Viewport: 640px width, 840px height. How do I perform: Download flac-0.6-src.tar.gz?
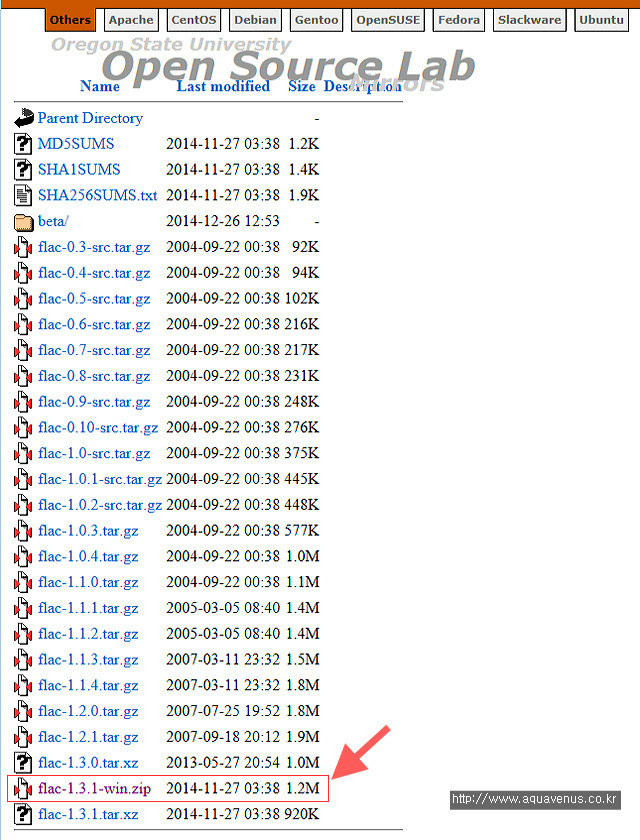[x=94, y=324]
